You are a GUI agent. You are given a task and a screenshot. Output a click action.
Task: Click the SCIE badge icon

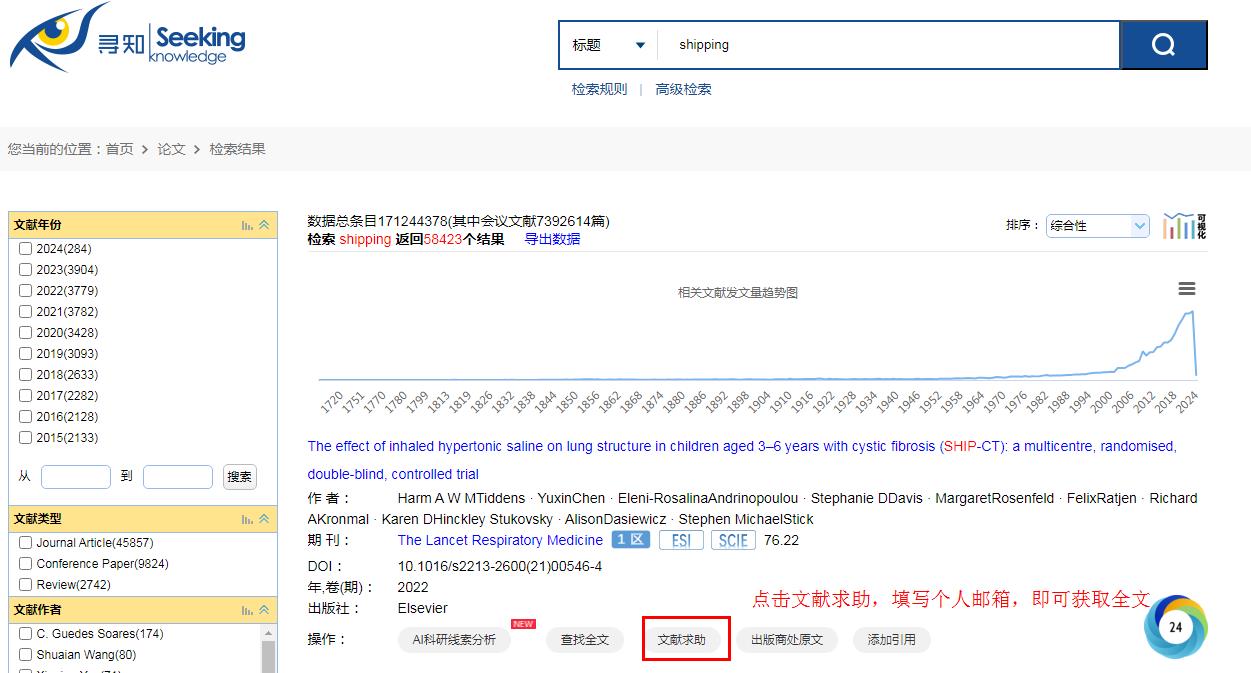733,540
